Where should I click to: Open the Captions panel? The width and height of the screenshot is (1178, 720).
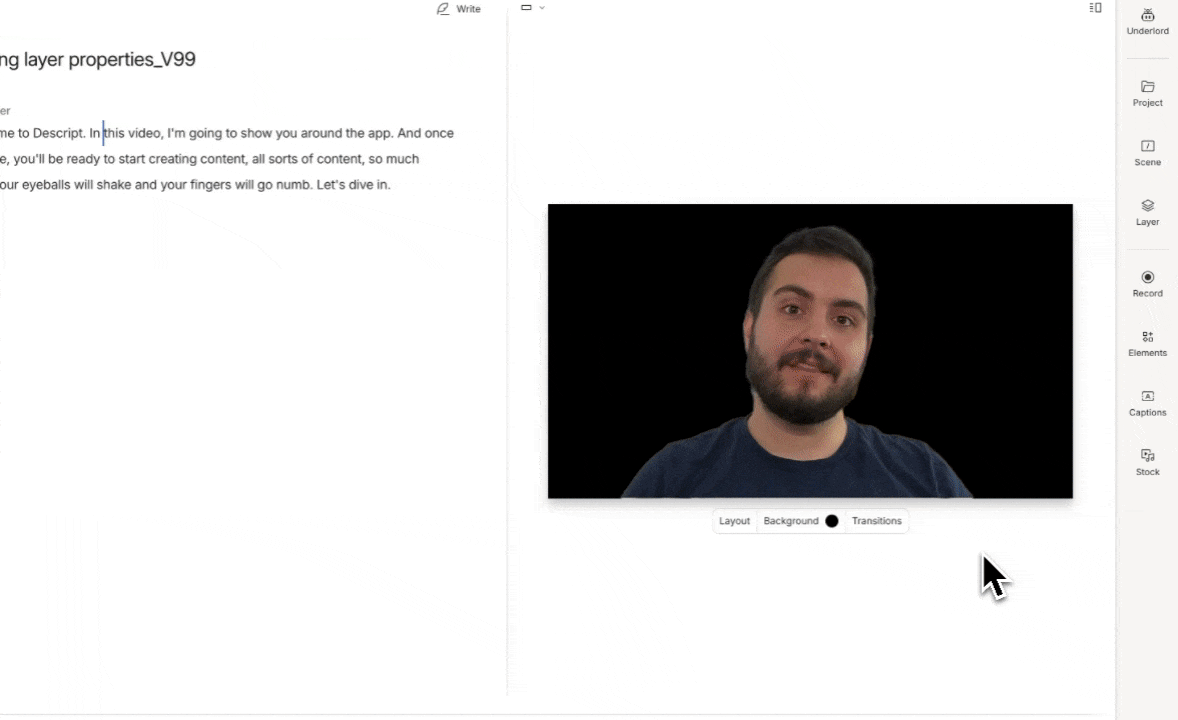click(x=1147, y=402)
